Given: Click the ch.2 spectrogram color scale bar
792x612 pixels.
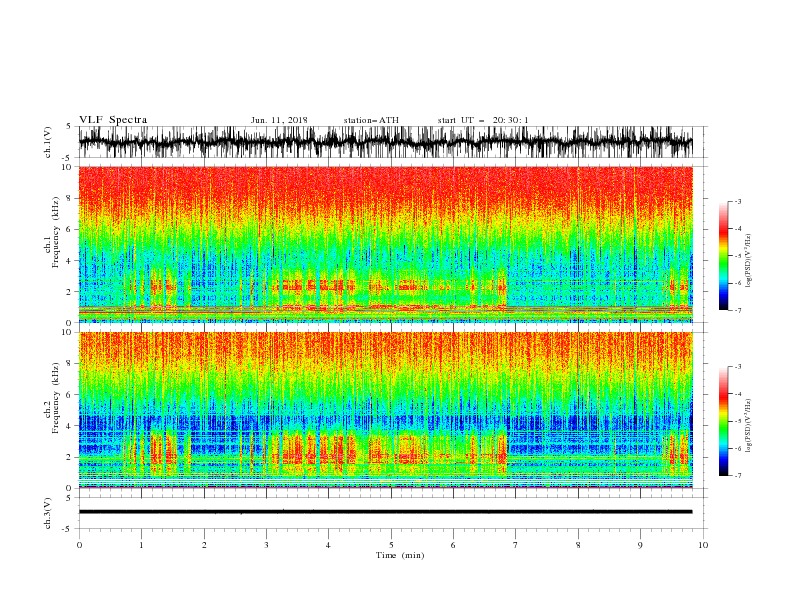Looking at the screenshot, I should point(723,421).
